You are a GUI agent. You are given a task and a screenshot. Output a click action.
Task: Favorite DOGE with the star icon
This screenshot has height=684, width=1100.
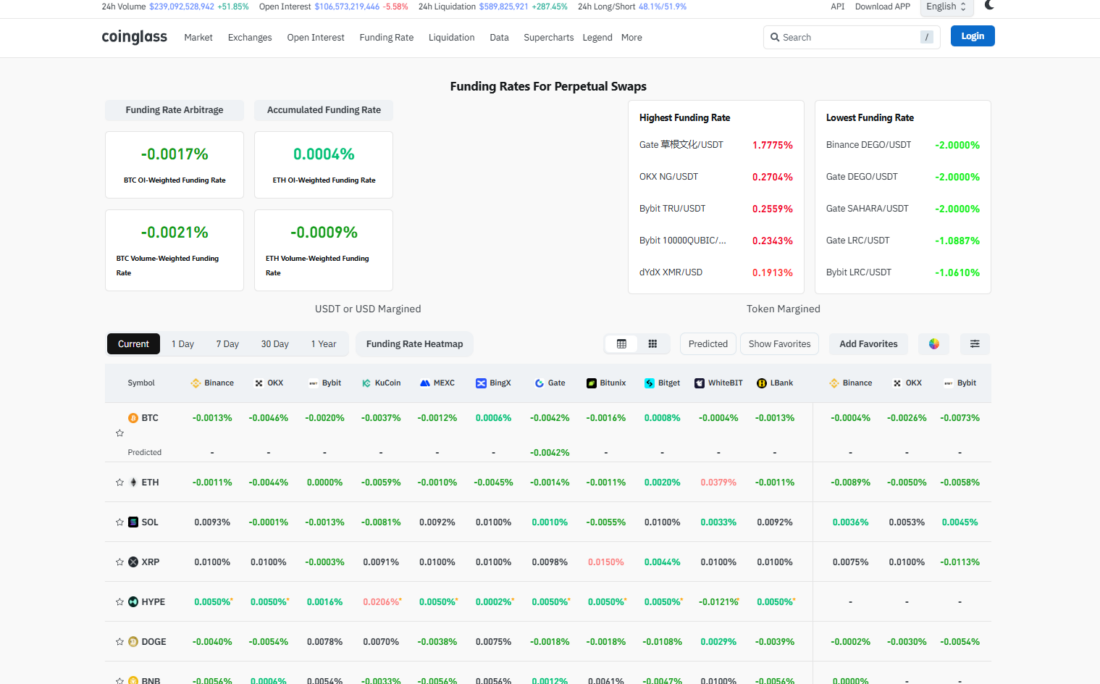[x=119, y=642]
